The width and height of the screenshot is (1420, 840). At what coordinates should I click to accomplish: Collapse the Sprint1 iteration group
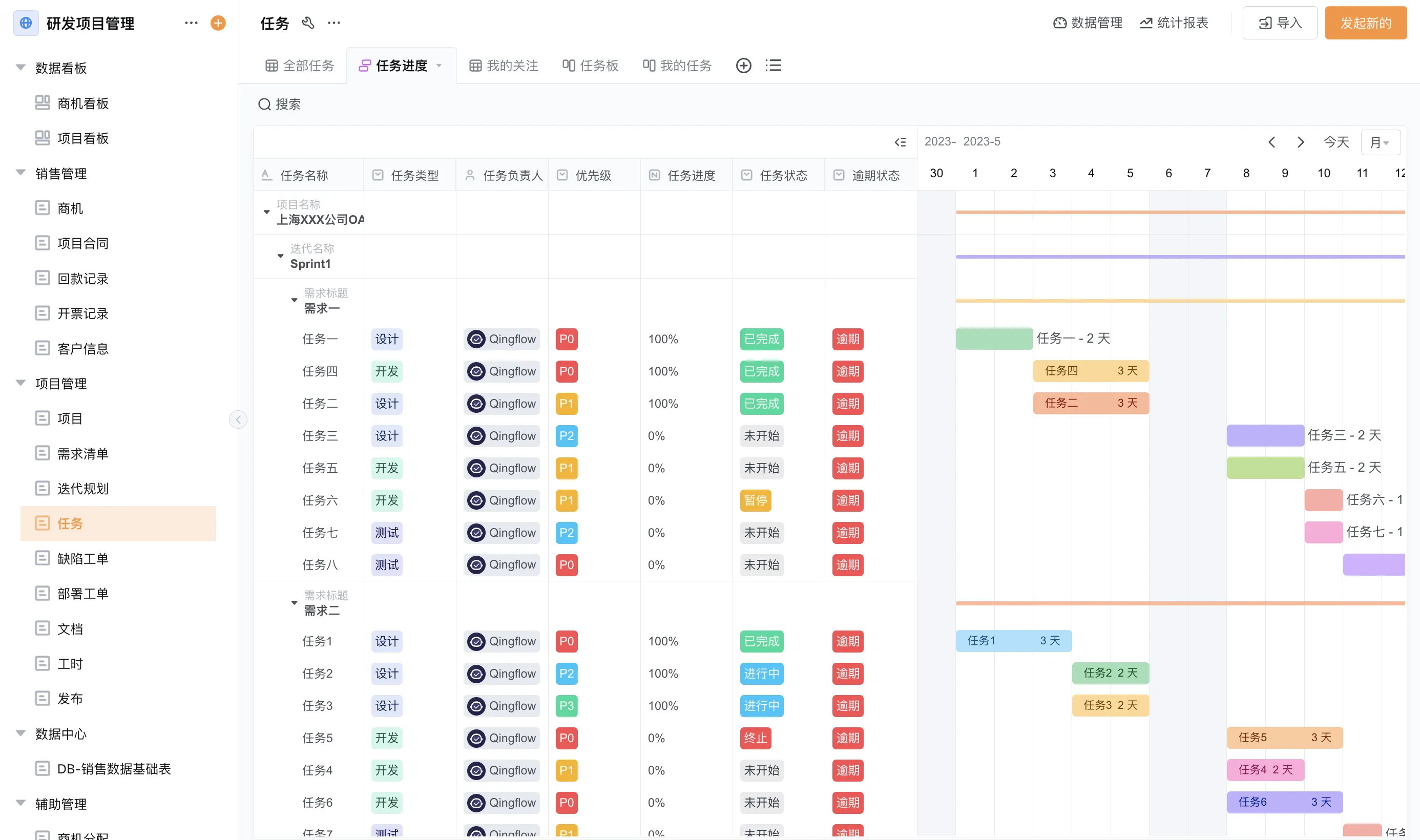point(280,256)
